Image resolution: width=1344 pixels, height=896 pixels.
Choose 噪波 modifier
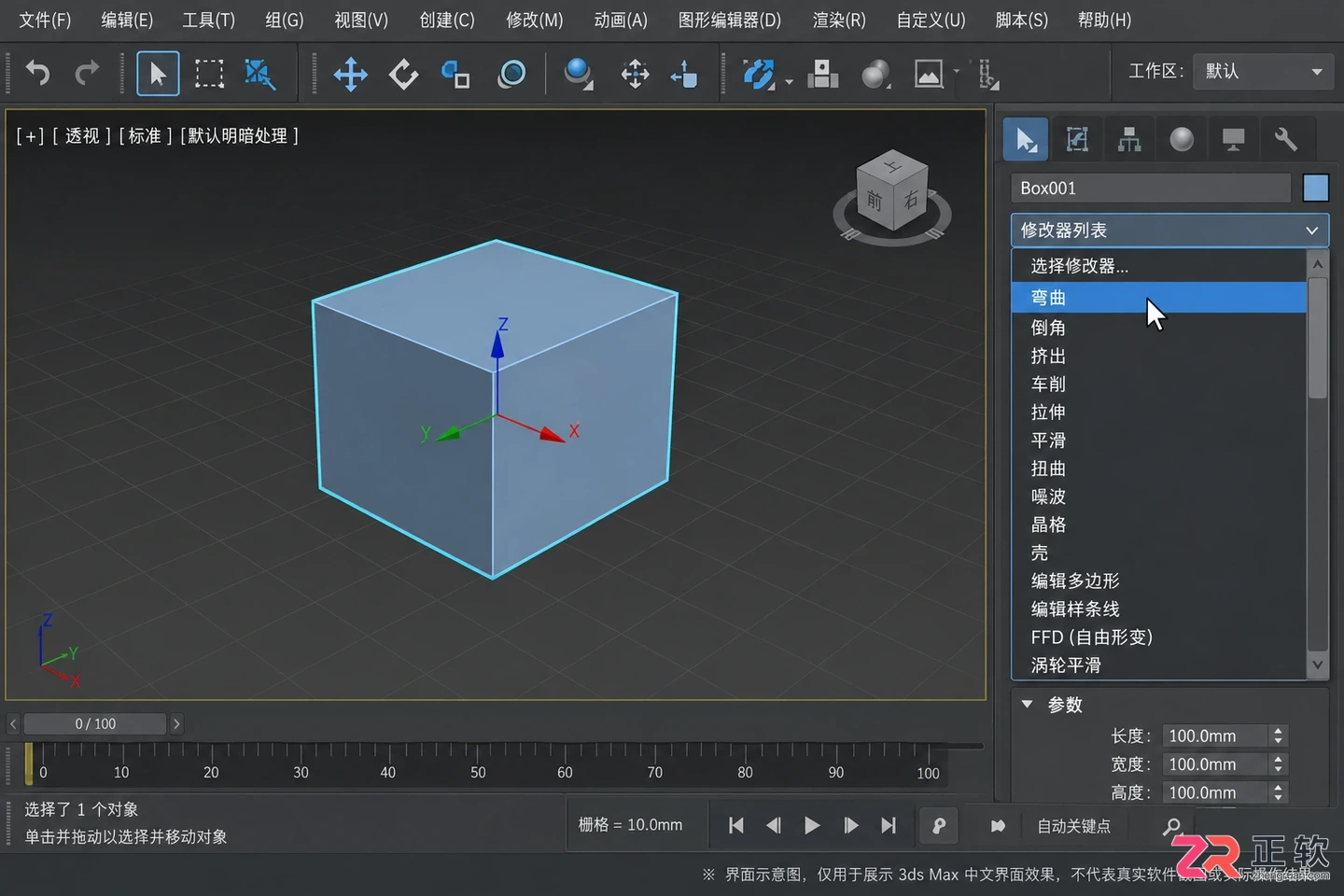tap(1158, 497)
